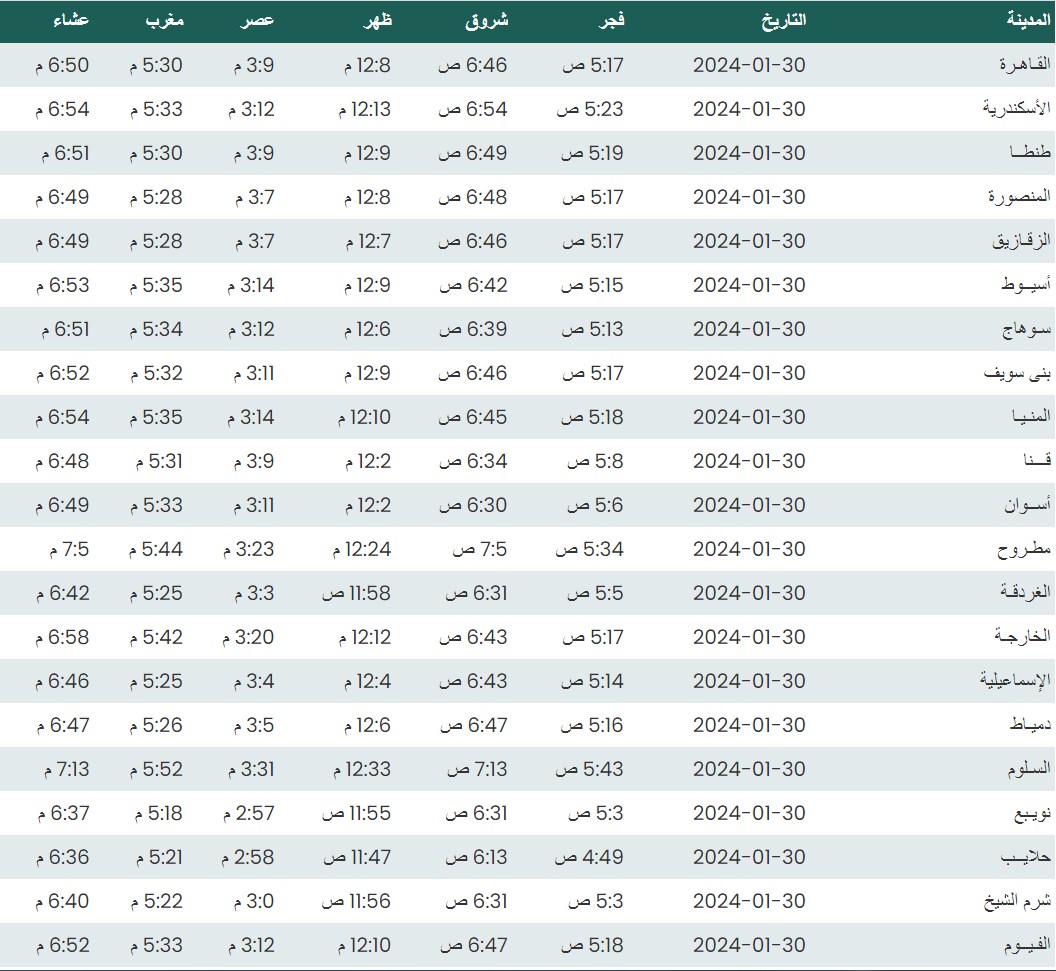
Task: Select Asr time 2:57 م for نويبع
Action: pyautogui.click(x=250, y=813)
